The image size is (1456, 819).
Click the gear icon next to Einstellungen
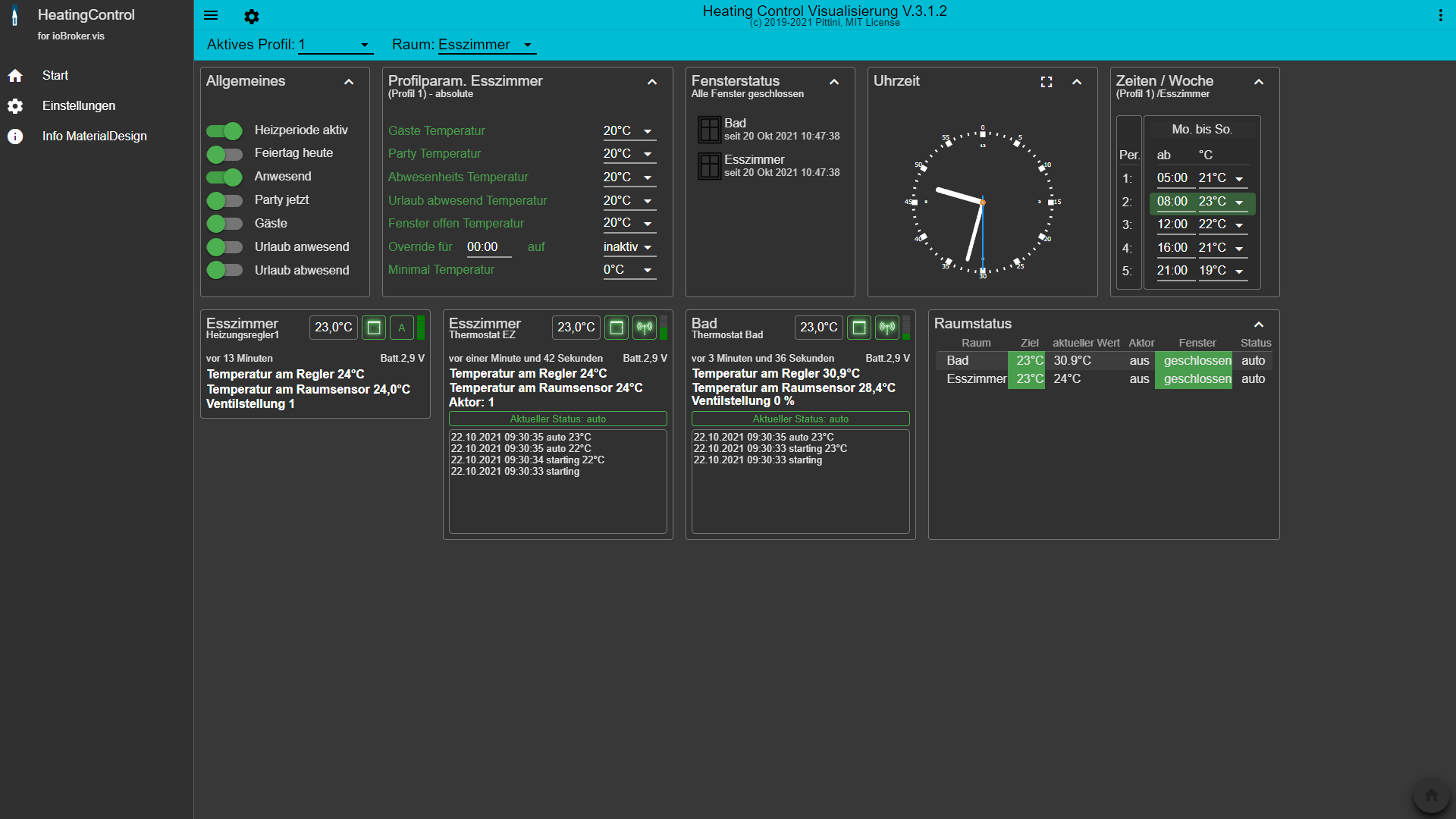coord(15,106)
